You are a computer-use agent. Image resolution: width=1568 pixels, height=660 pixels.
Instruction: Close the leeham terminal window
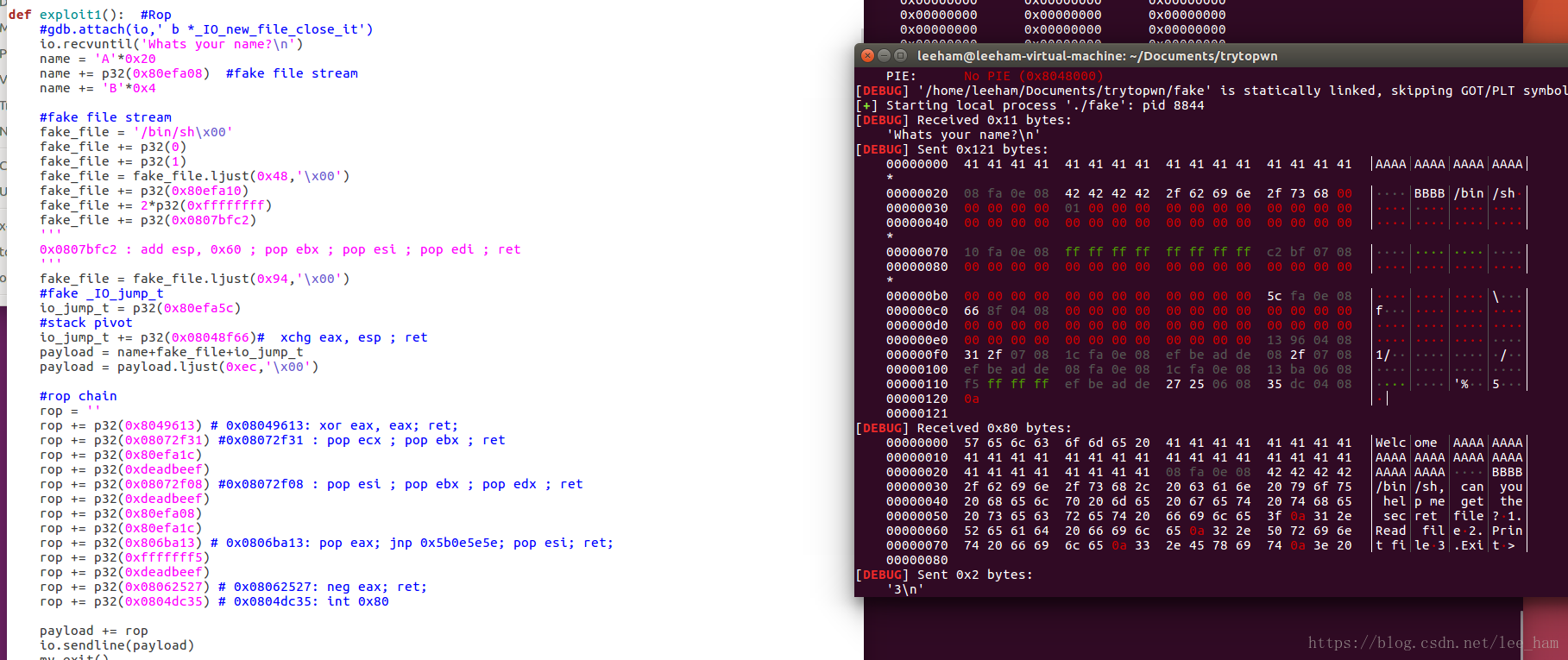click(x=868, y=55)
